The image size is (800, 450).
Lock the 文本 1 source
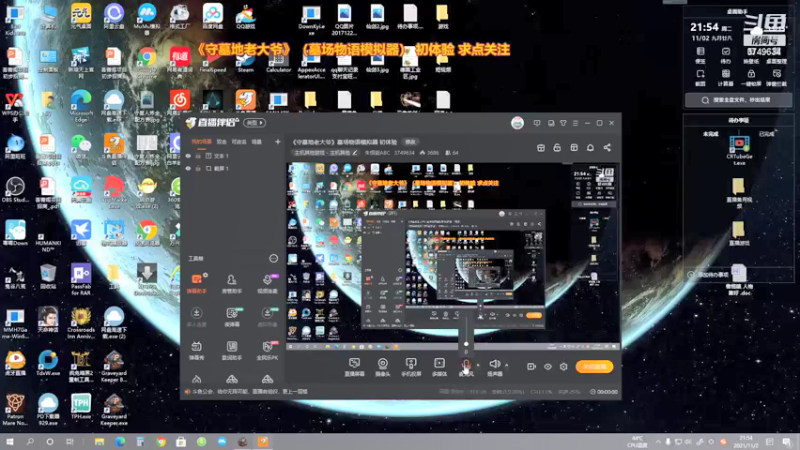click(198, 156)
